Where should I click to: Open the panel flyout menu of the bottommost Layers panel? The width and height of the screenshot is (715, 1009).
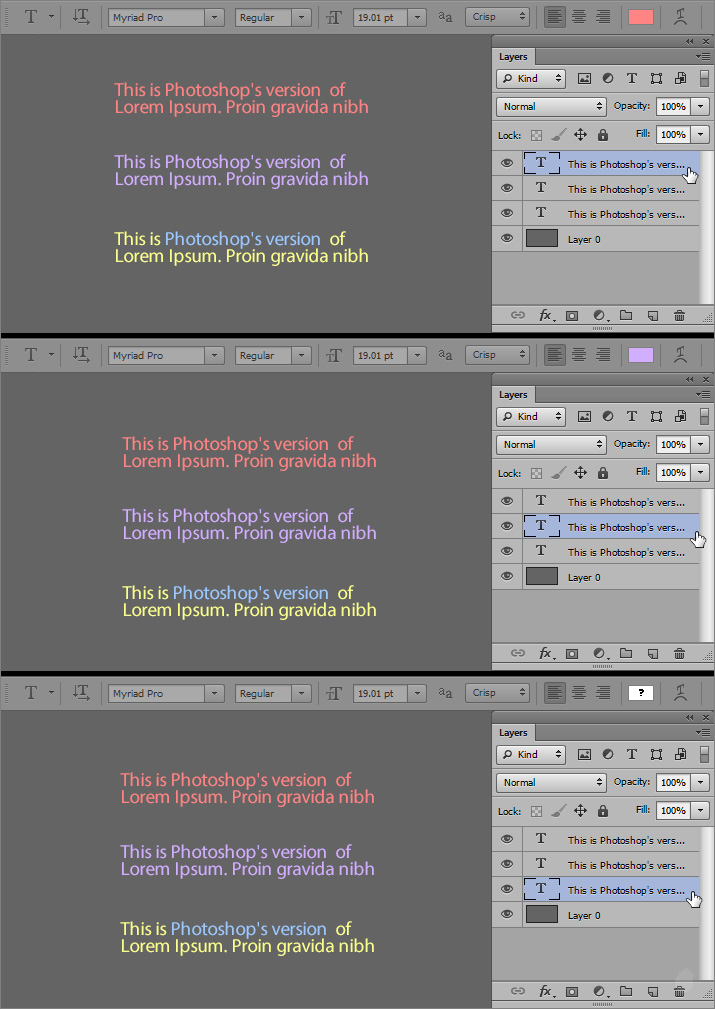(705, 732)
